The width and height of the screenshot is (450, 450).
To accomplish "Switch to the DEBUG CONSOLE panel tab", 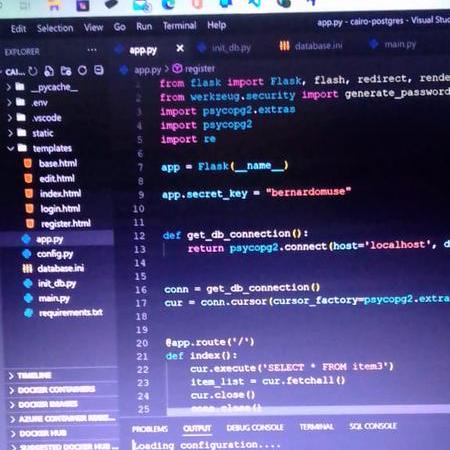I will [x=255, y=427].
